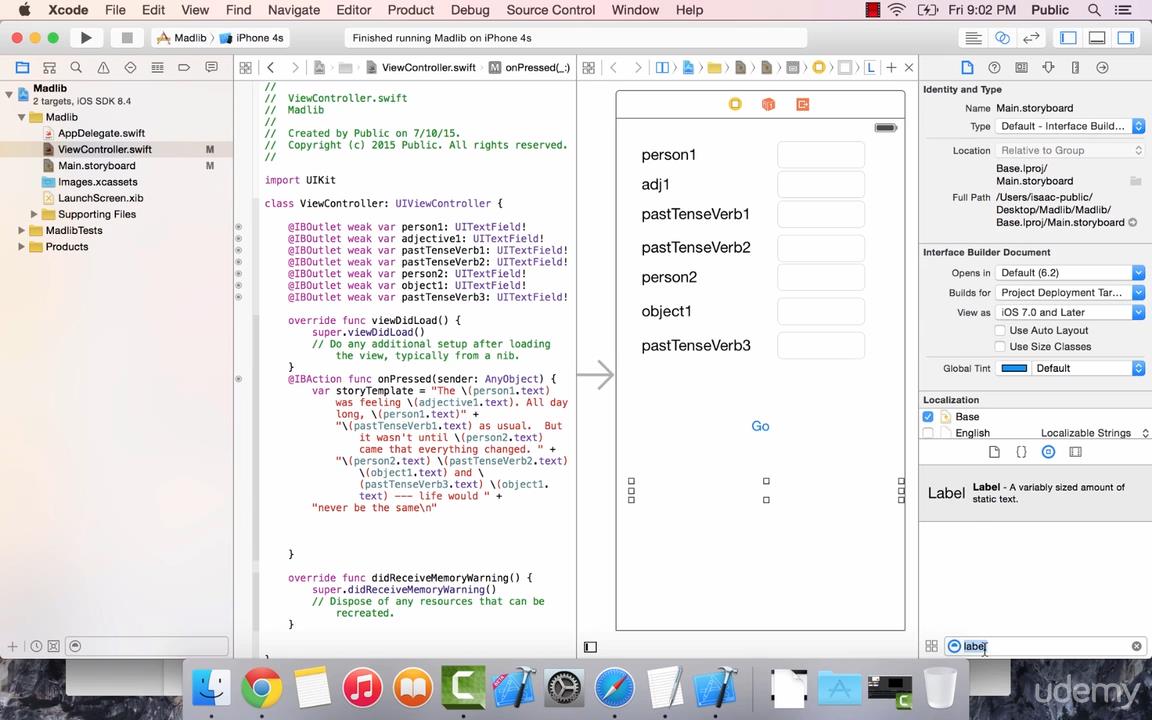Open the Find navigator

pyautogui.click(x=75, y=67)
